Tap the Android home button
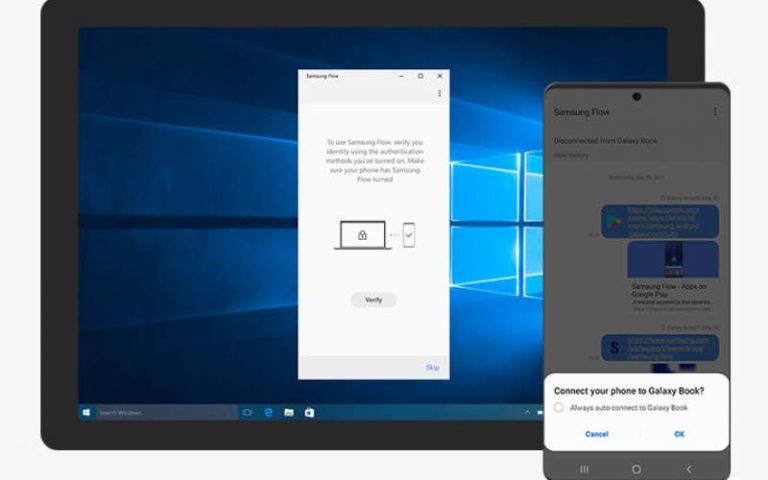This screenshot has height=480, width=768. 636,468
